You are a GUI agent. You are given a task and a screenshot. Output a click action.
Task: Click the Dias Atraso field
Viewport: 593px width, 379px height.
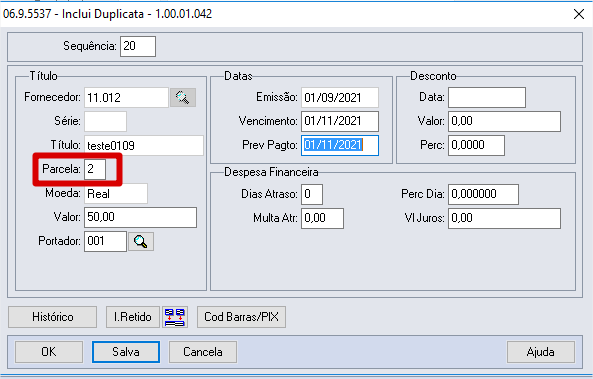pos(312,194)
